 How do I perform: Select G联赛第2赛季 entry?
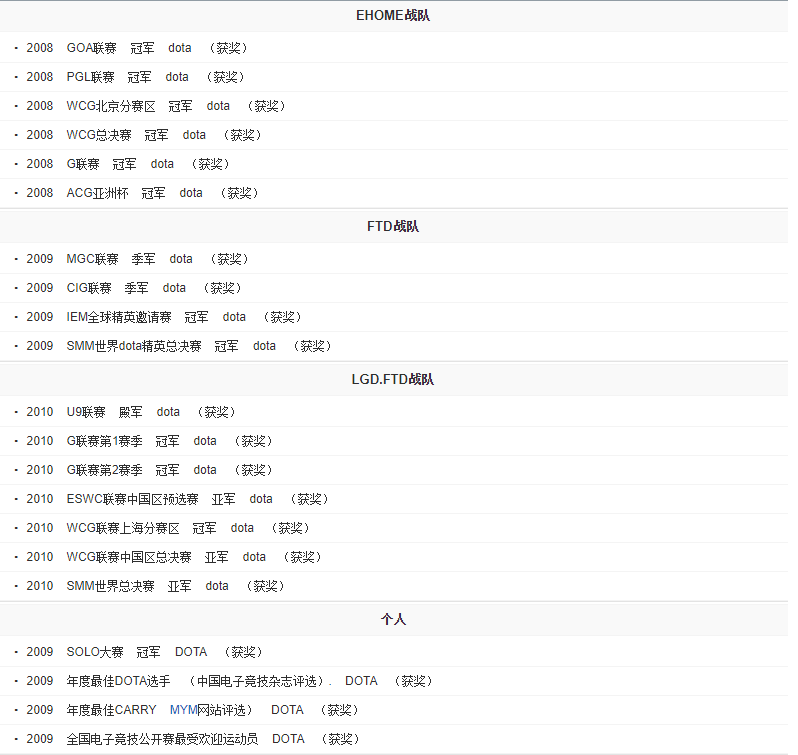[105, 470]
